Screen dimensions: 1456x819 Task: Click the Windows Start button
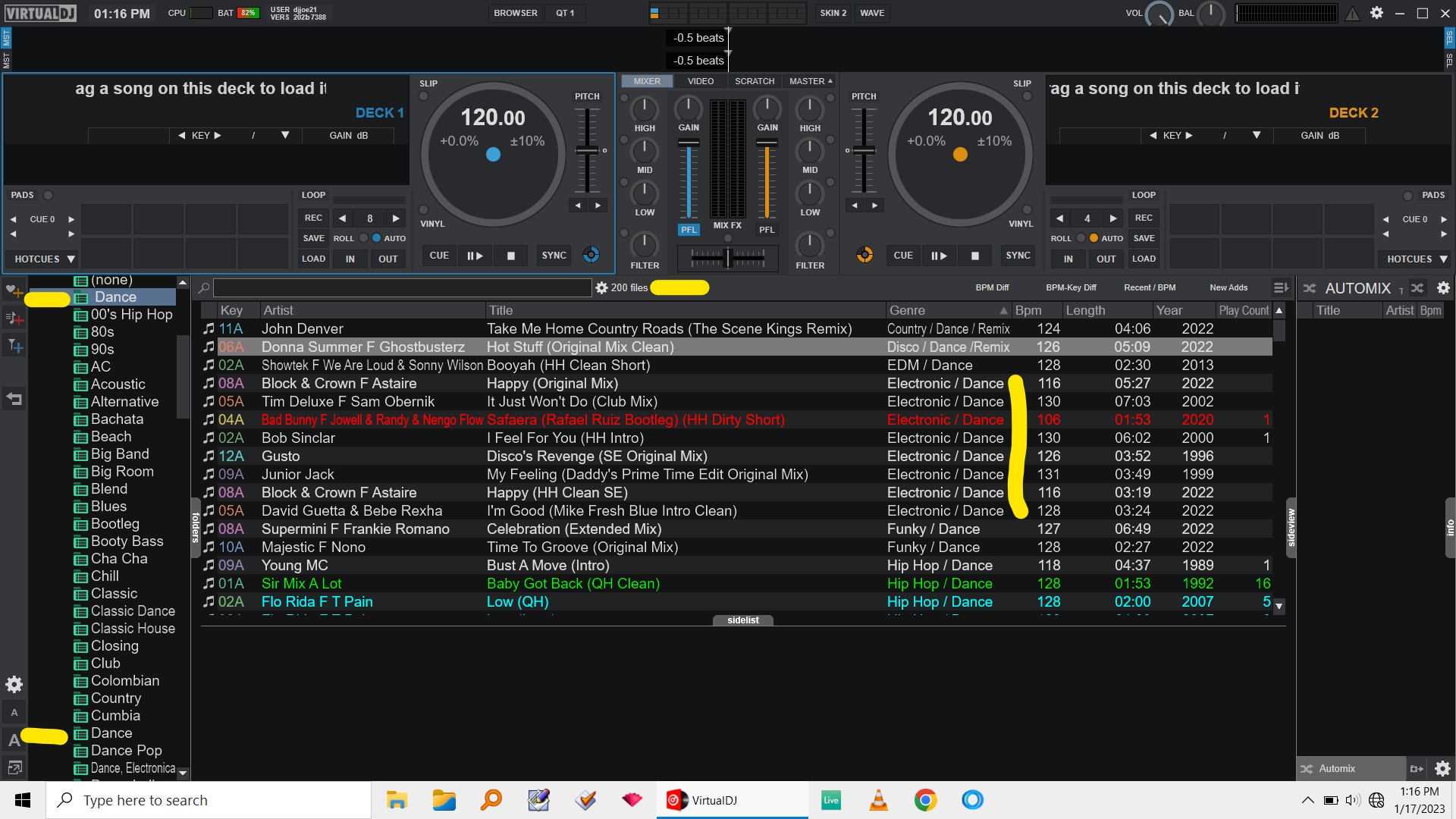pyautogui.click(x=22, y=800)
